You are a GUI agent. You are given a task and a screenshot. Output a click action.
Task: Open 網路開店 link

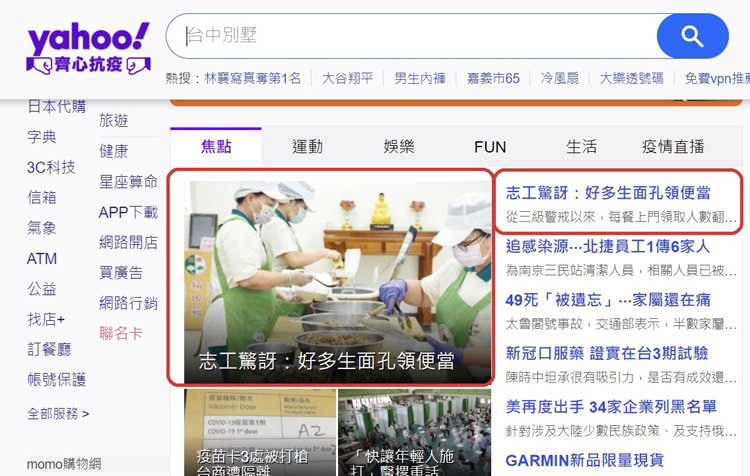pos(128,243)
